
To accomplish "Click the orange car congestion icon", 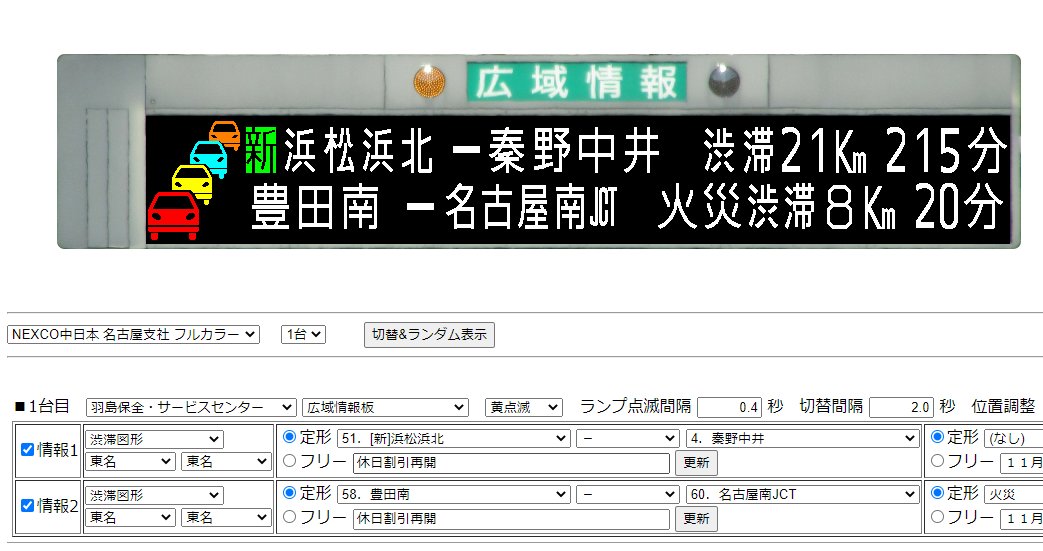I will (x=225, y=134).
